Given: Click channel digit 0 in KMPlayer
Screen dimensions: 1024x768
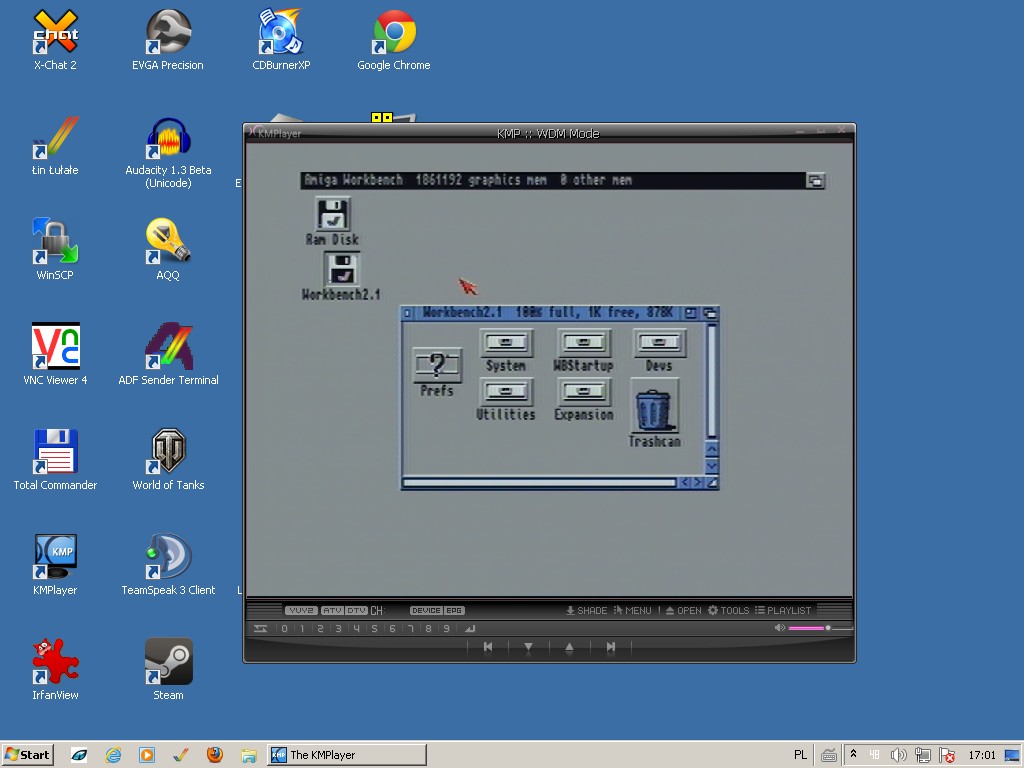Looking at the screenshot, I should coord(284,629).
